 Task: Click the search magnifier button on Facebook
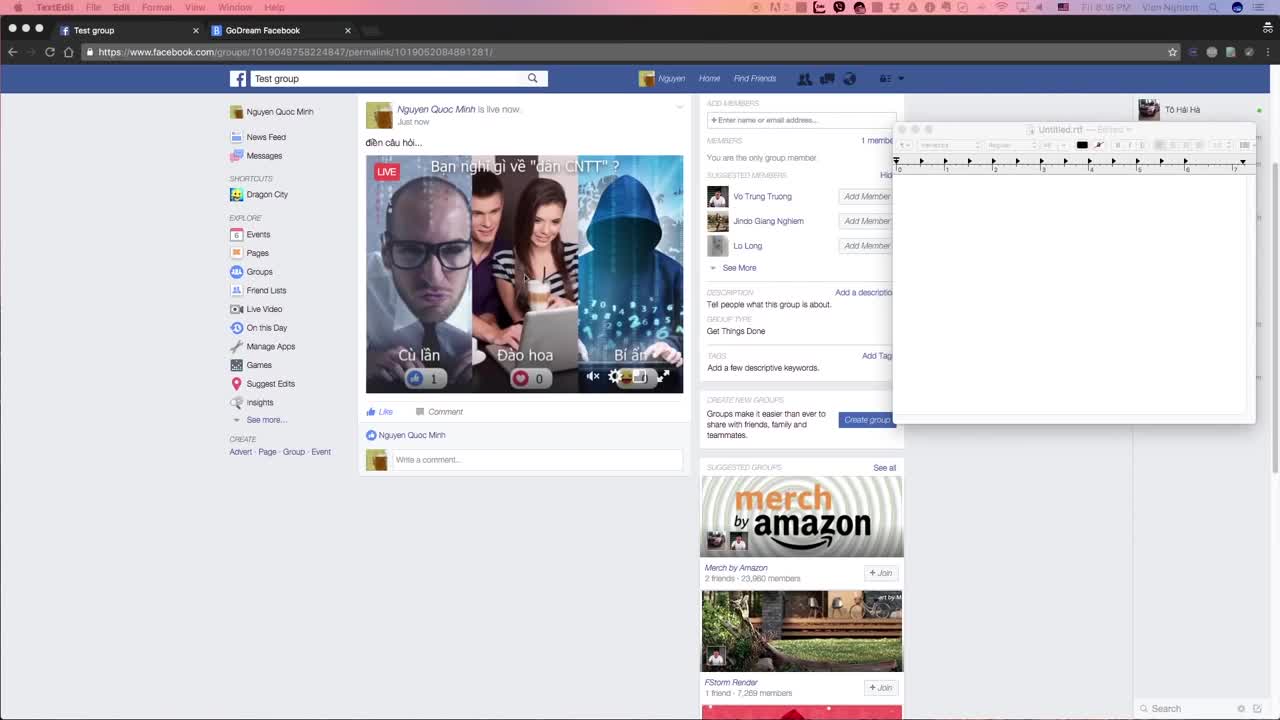click(x=533, y=78)
